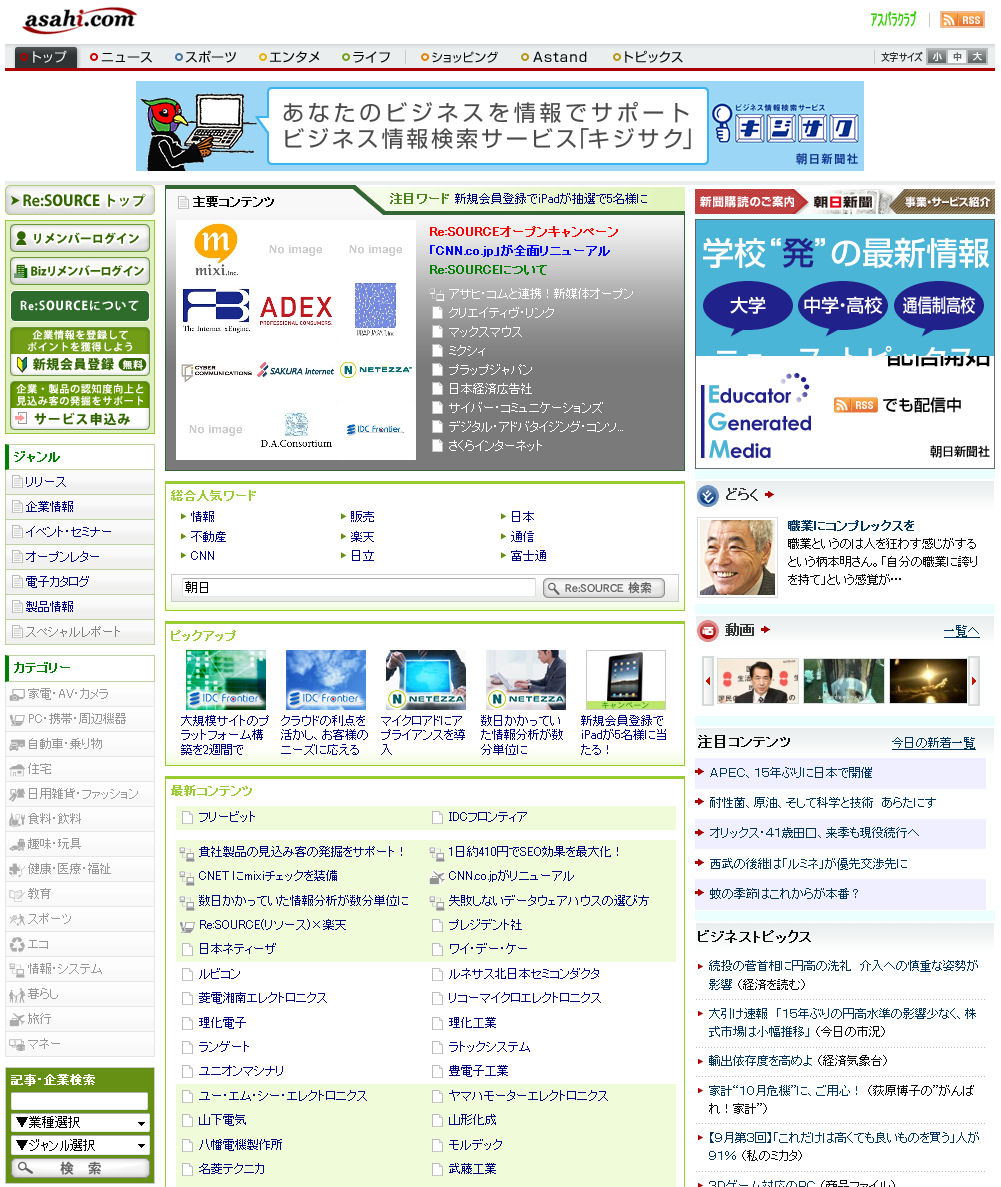Set font size to small (小)

pyautogui.click(x=937, y=57)
